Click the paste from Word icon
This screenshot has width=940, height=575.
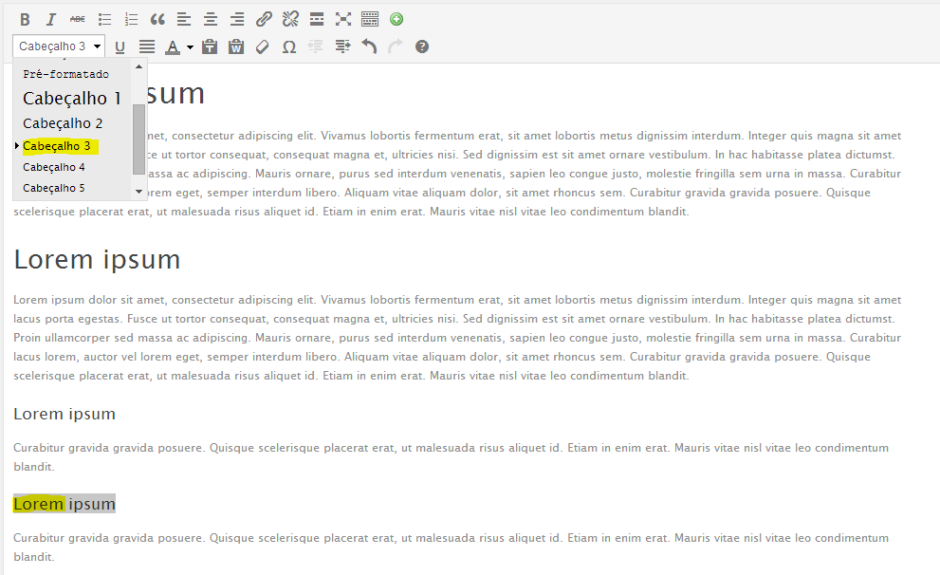(x=236, y=46)
